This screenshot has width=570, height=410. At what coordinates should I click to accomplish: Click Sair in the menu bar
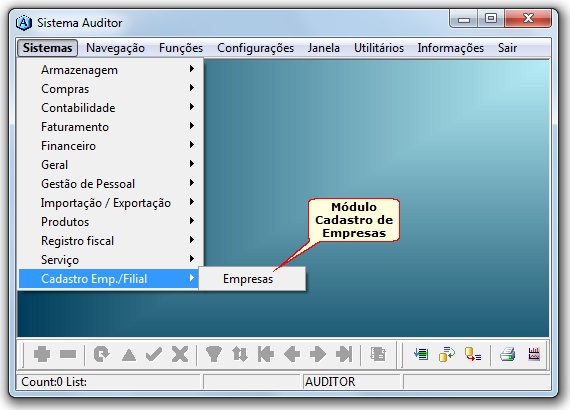(x=507, y=48)
